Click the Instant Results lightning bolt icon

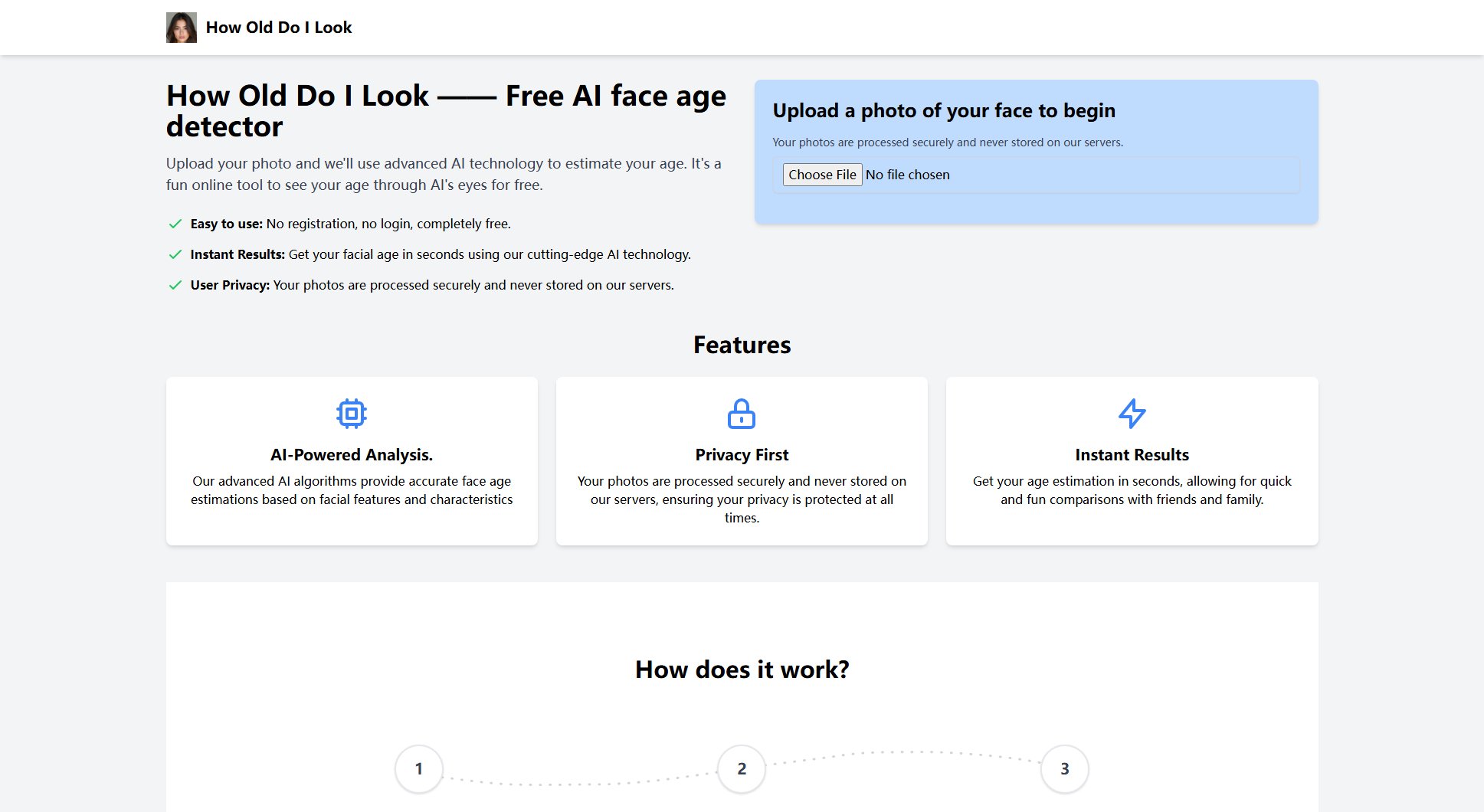coord(1132,414)
